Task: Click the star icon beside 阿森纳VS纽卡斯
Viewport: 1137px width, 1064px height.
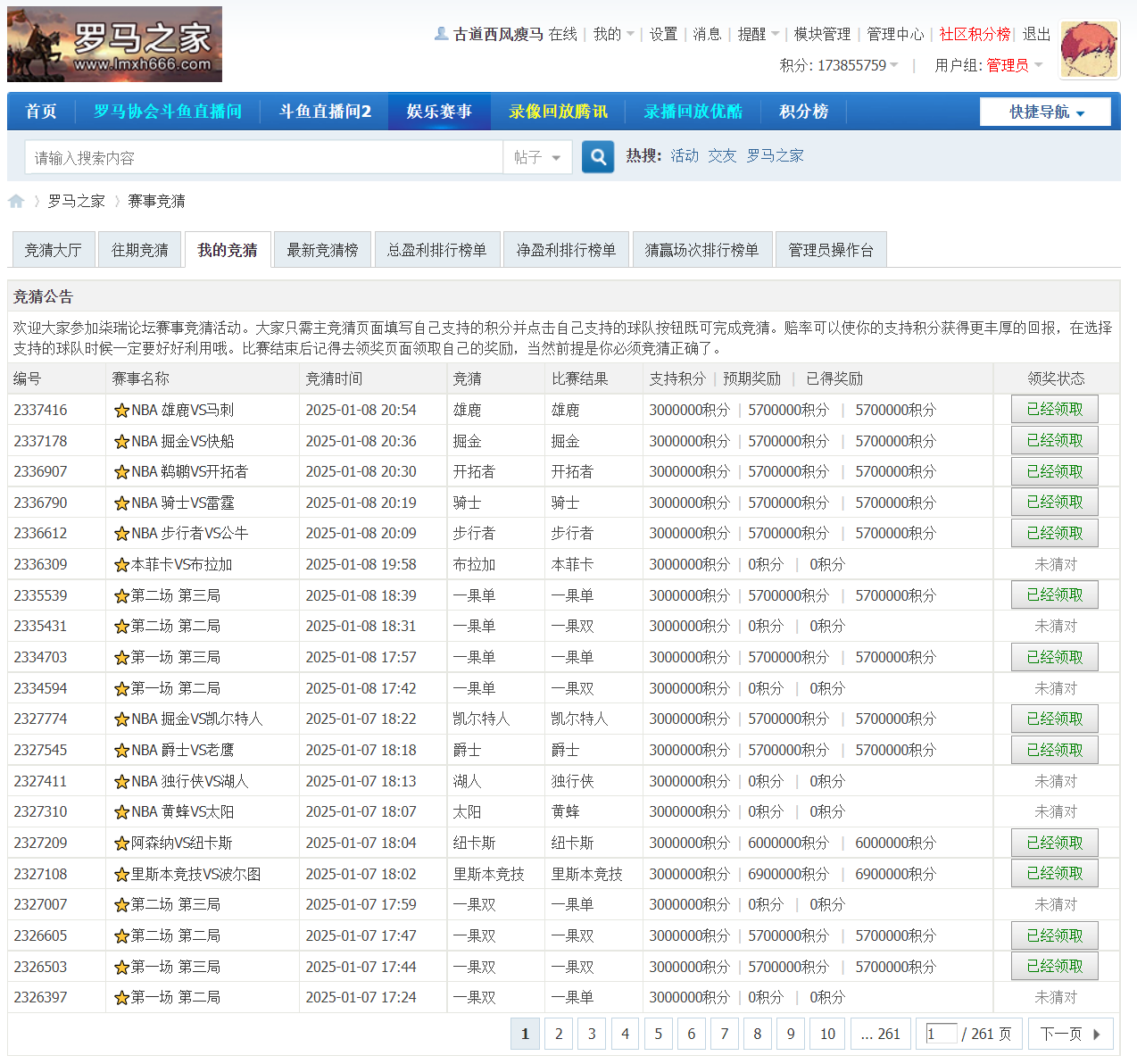Action: click(x=122, y=843)
